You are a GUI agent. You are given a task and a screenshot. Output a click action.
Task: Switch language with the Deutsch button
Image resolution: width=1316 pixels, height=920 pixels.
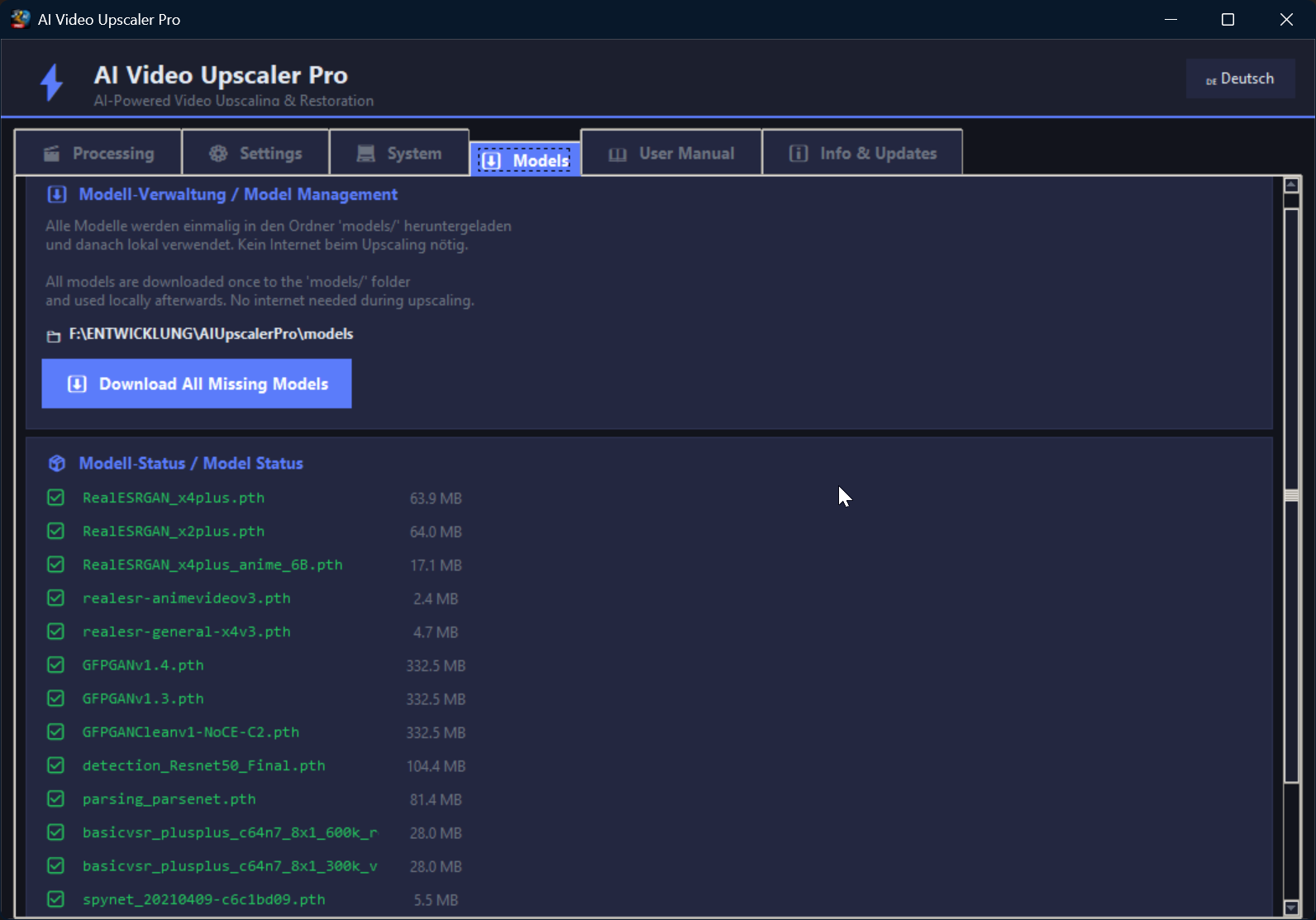[x=1240, y=79]
